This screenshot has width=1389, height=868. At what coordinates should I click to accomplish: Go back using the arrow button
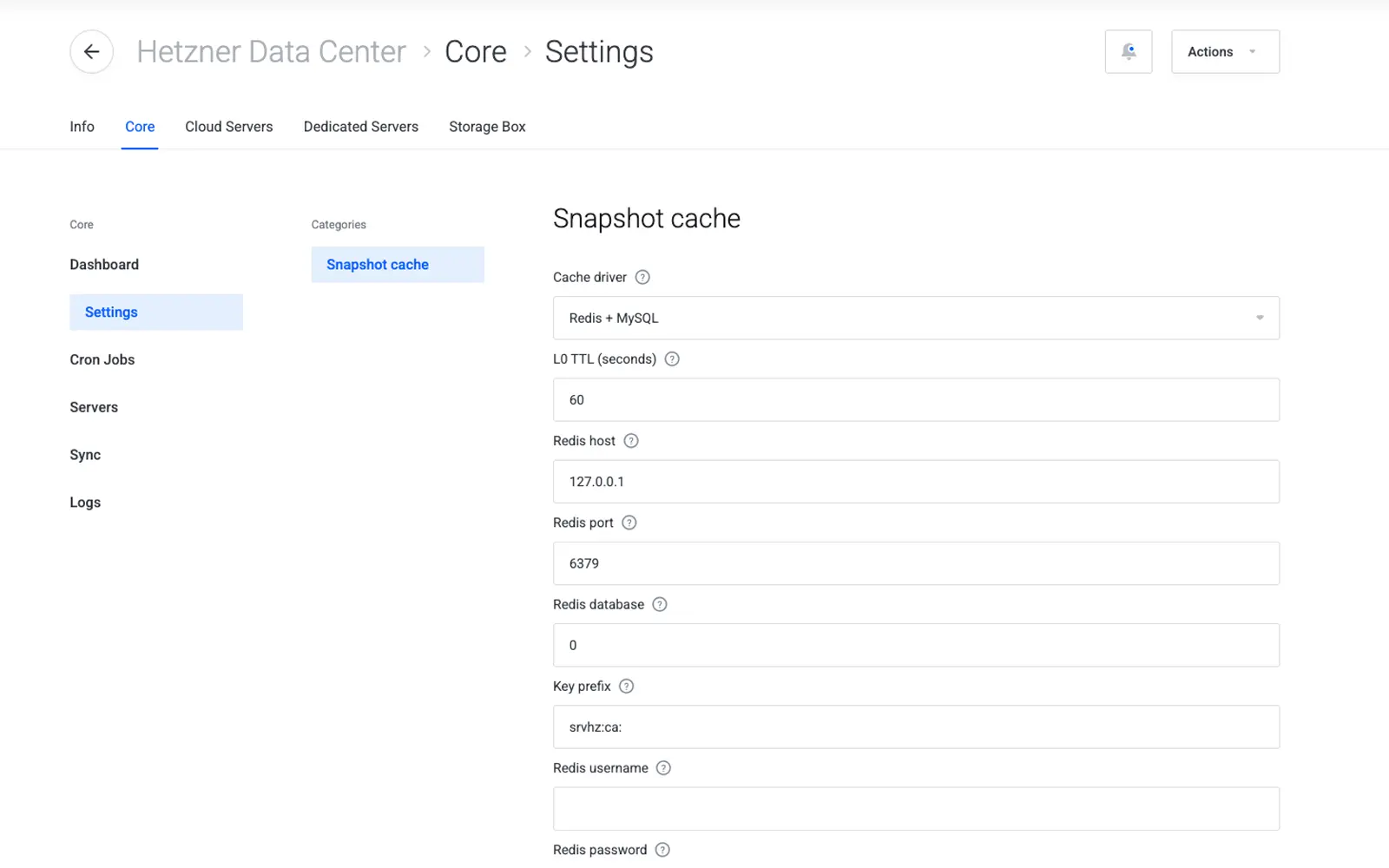click(x=91, y=52)
